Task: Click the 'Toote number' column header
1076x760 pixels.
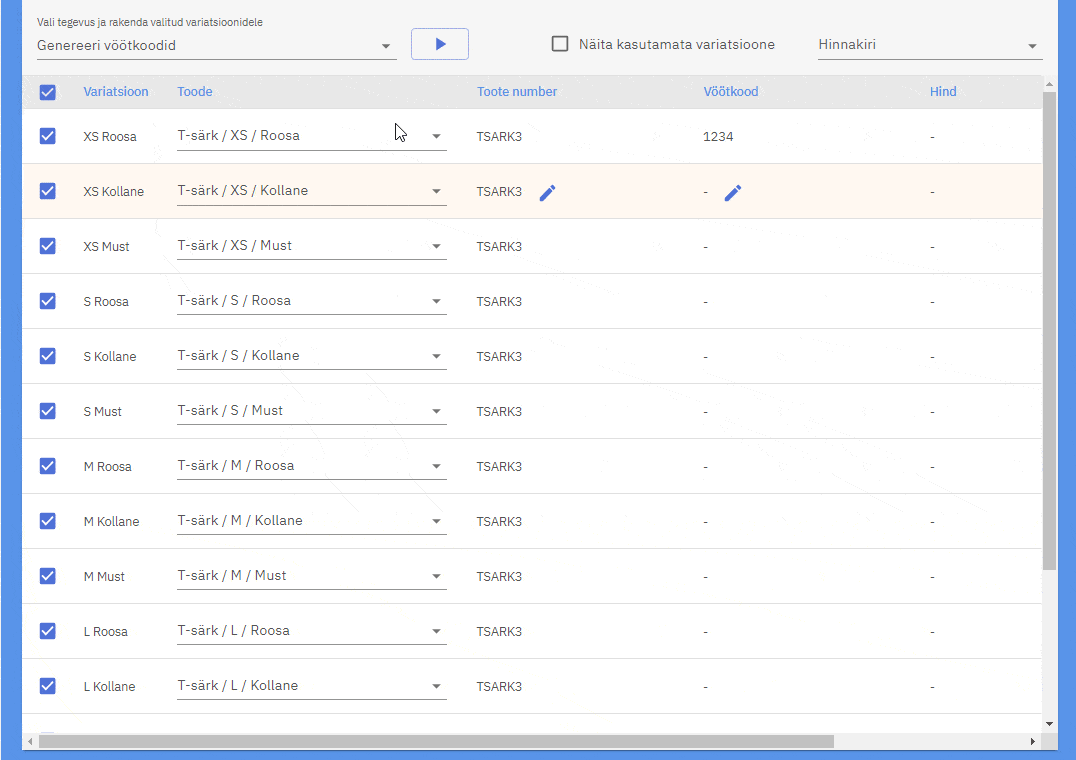Action: coord(517,92)
